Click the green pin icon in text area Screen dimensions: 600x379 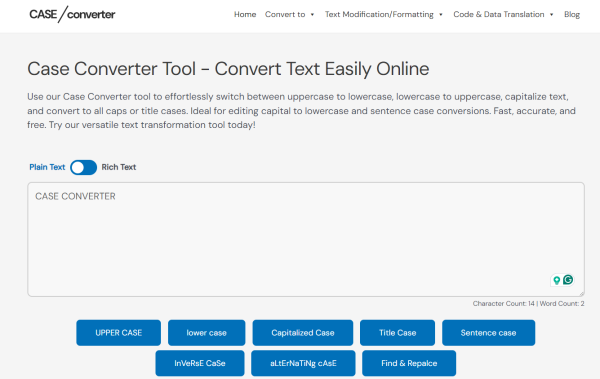tap(557, 280)
